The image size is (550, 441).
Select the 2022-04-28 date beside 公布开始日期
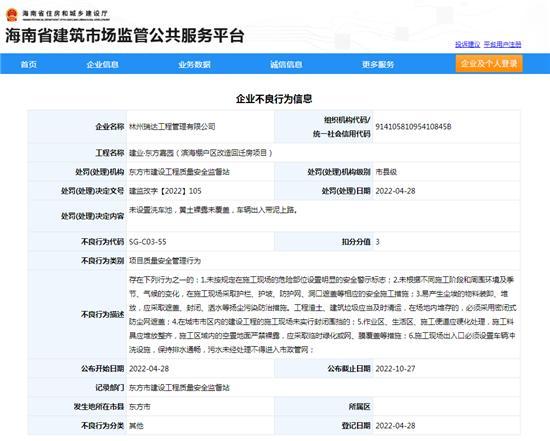tap(149, 369)
